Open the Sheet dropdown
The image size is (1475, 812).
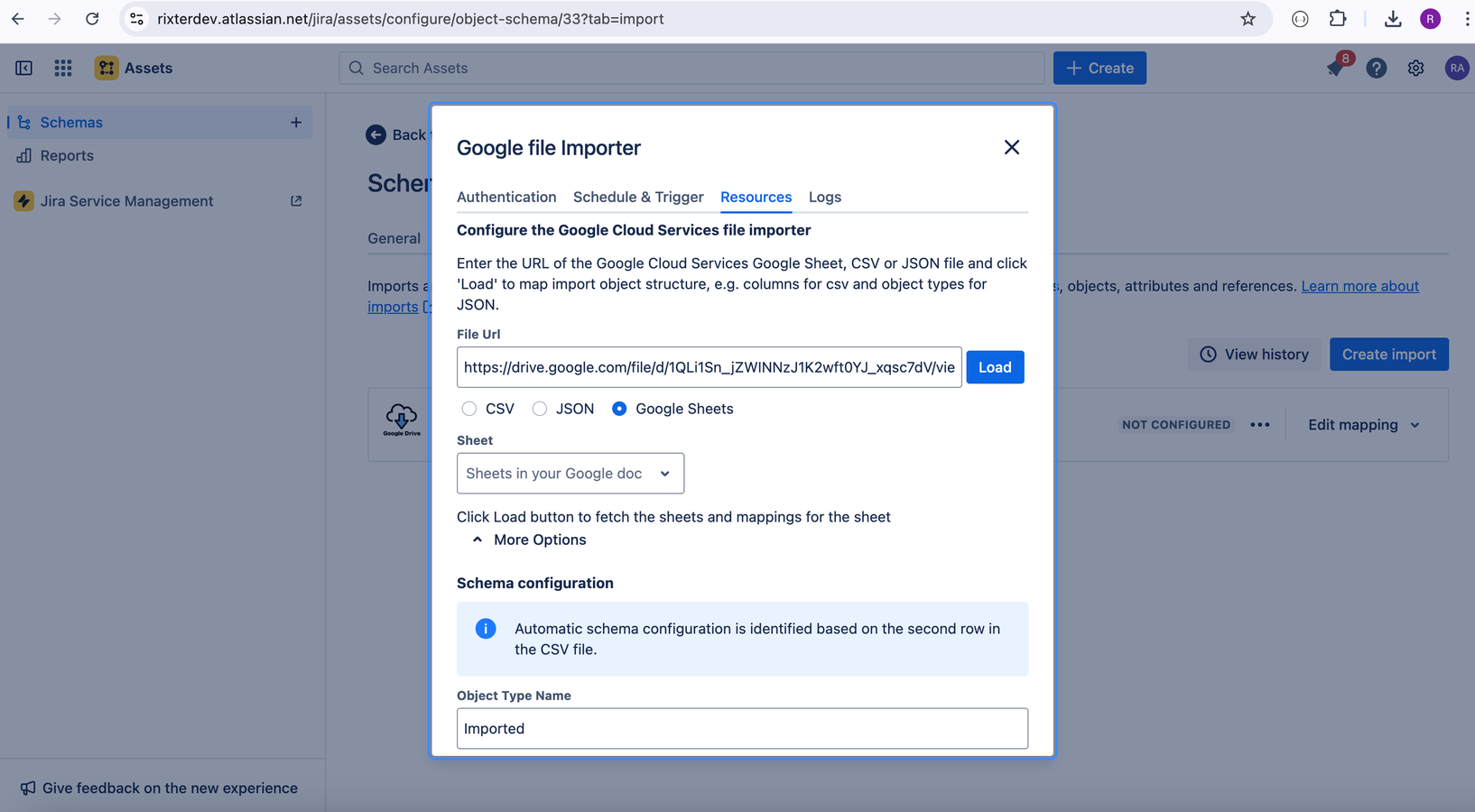click(571, 473)
